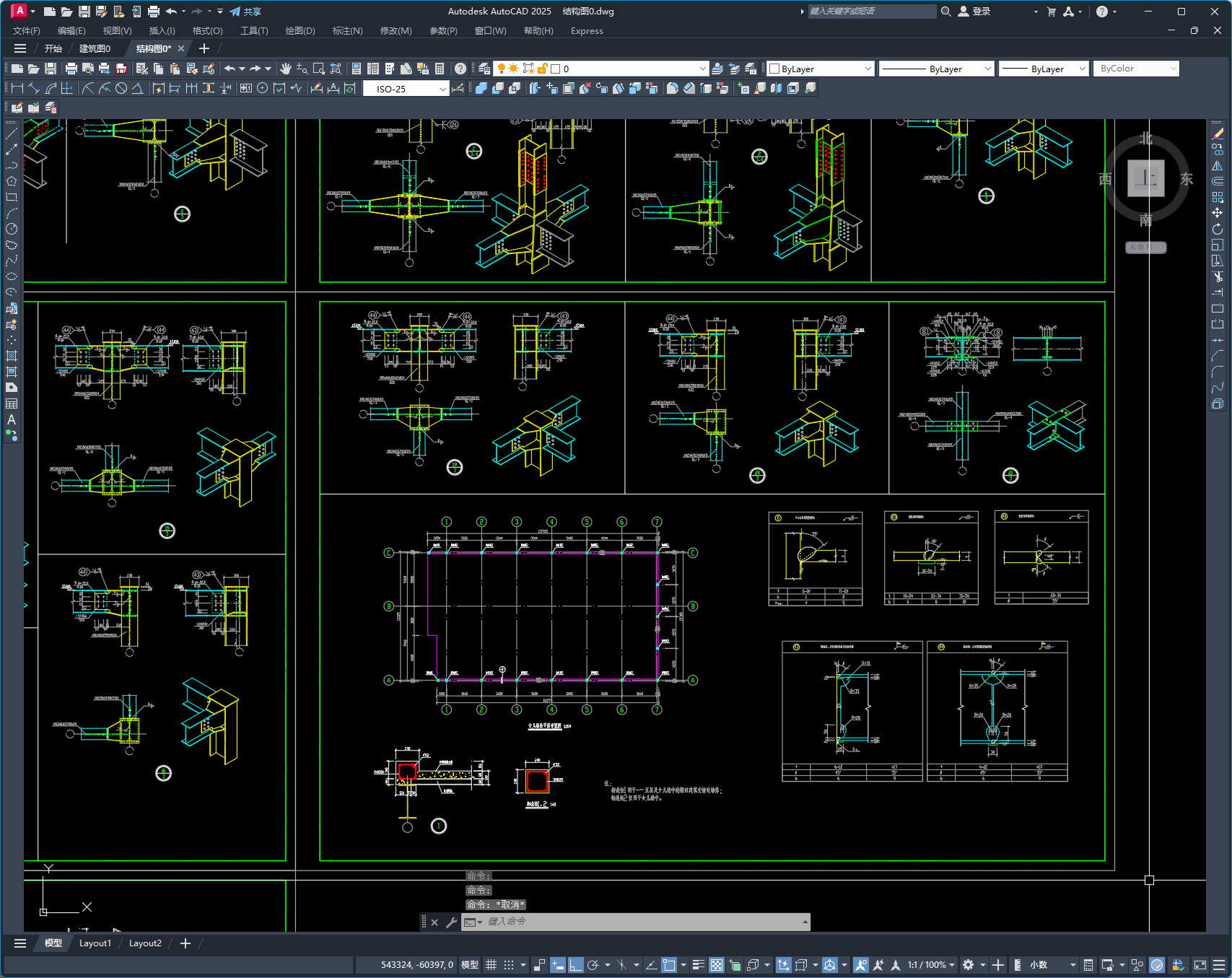The height and width of the screenshot is (978, 1232).
Task: Expand the layer list dropdown
Action: click(702, 69)
